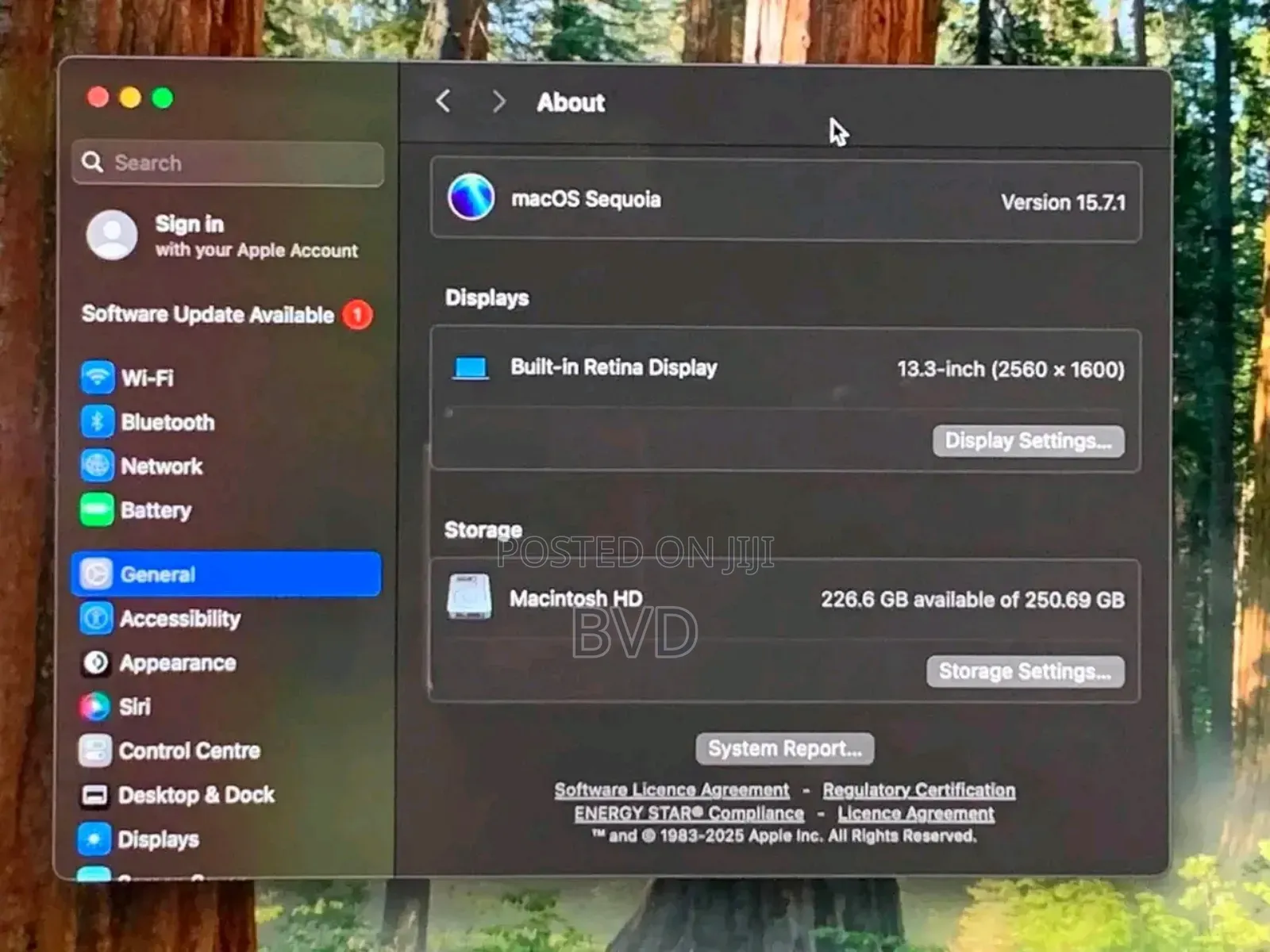The width and height of the screenshot is (1270, 952).
Task: Click the 13.3-inch (2560 × 1600) text
Action: coord(1011,369)
